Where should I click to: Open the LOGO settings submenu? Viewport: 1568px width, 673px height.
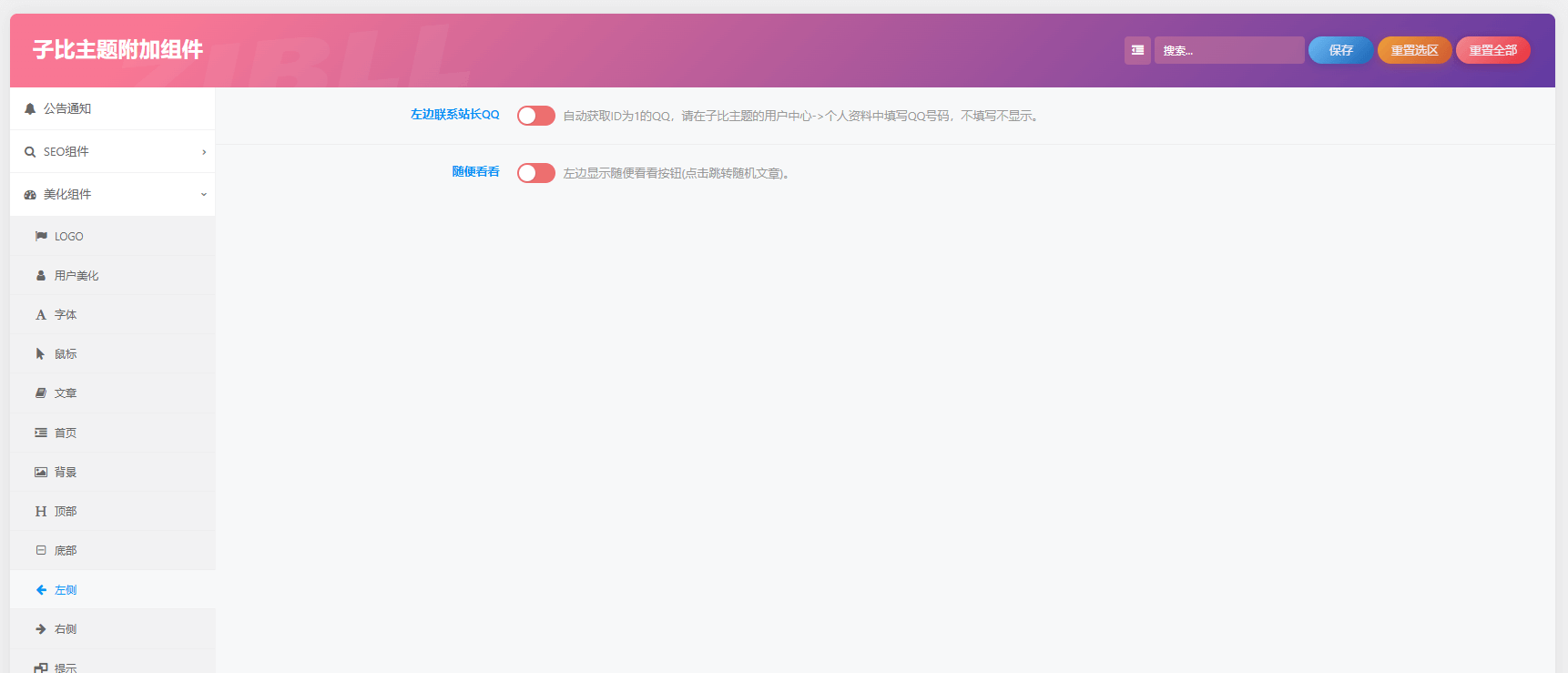(x=113, y=236)
